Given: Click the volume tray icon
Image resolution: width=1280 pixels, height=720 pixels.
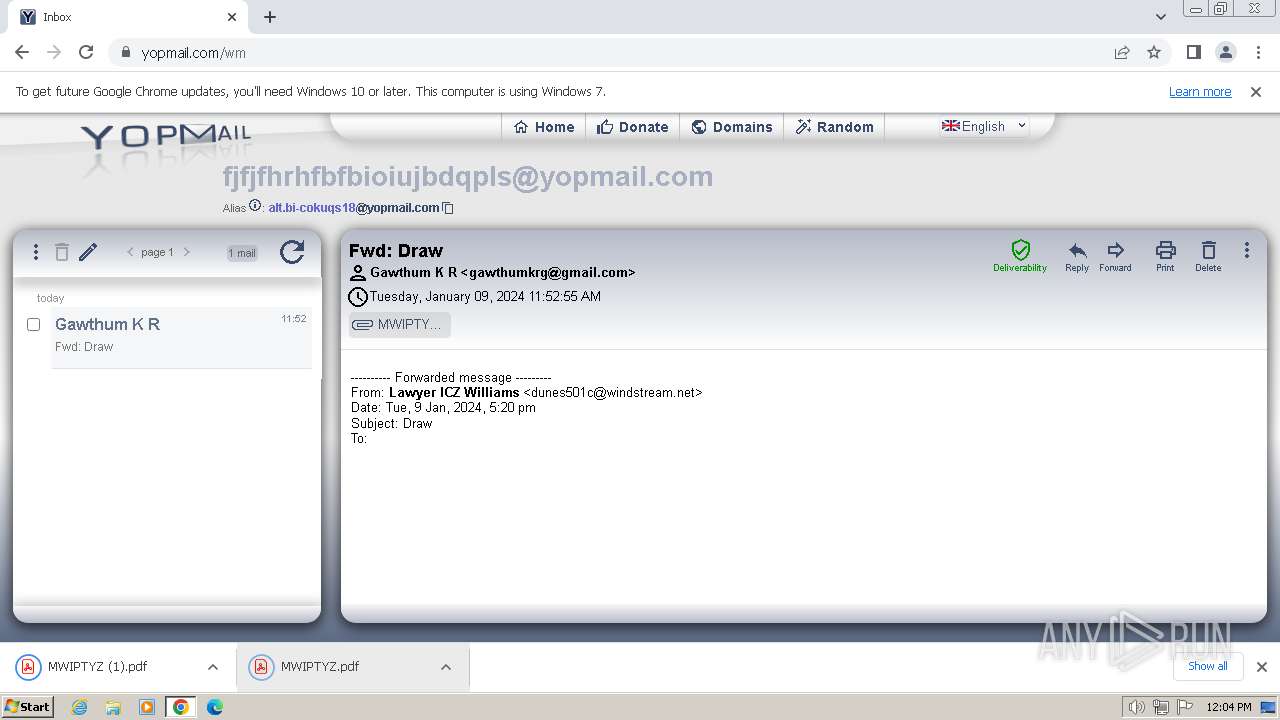Looking at the screenshot, I should 1136,707.
